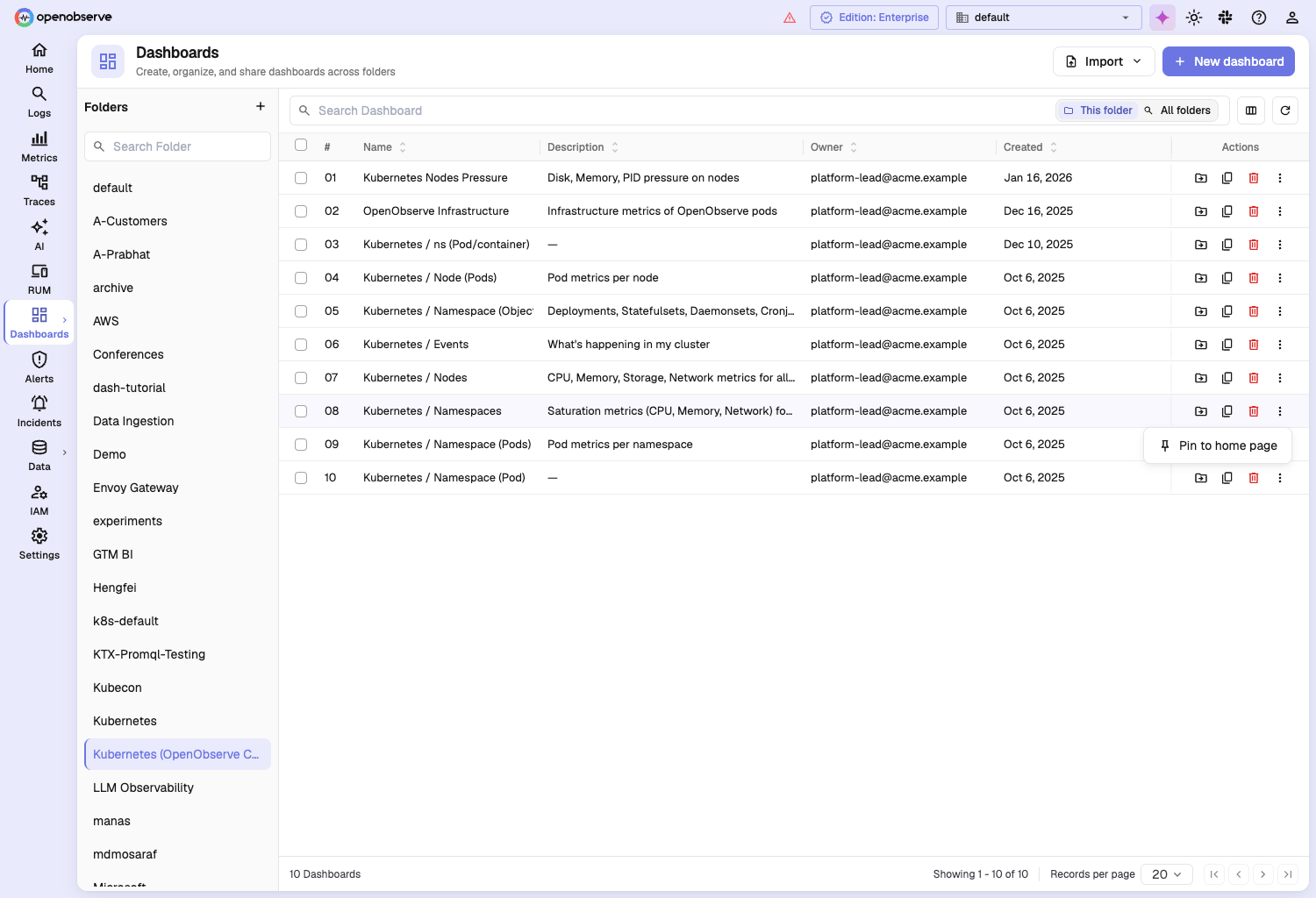The image size is (1316, 898).
Task: Go to last page of results
Action: click(1288, 874)
